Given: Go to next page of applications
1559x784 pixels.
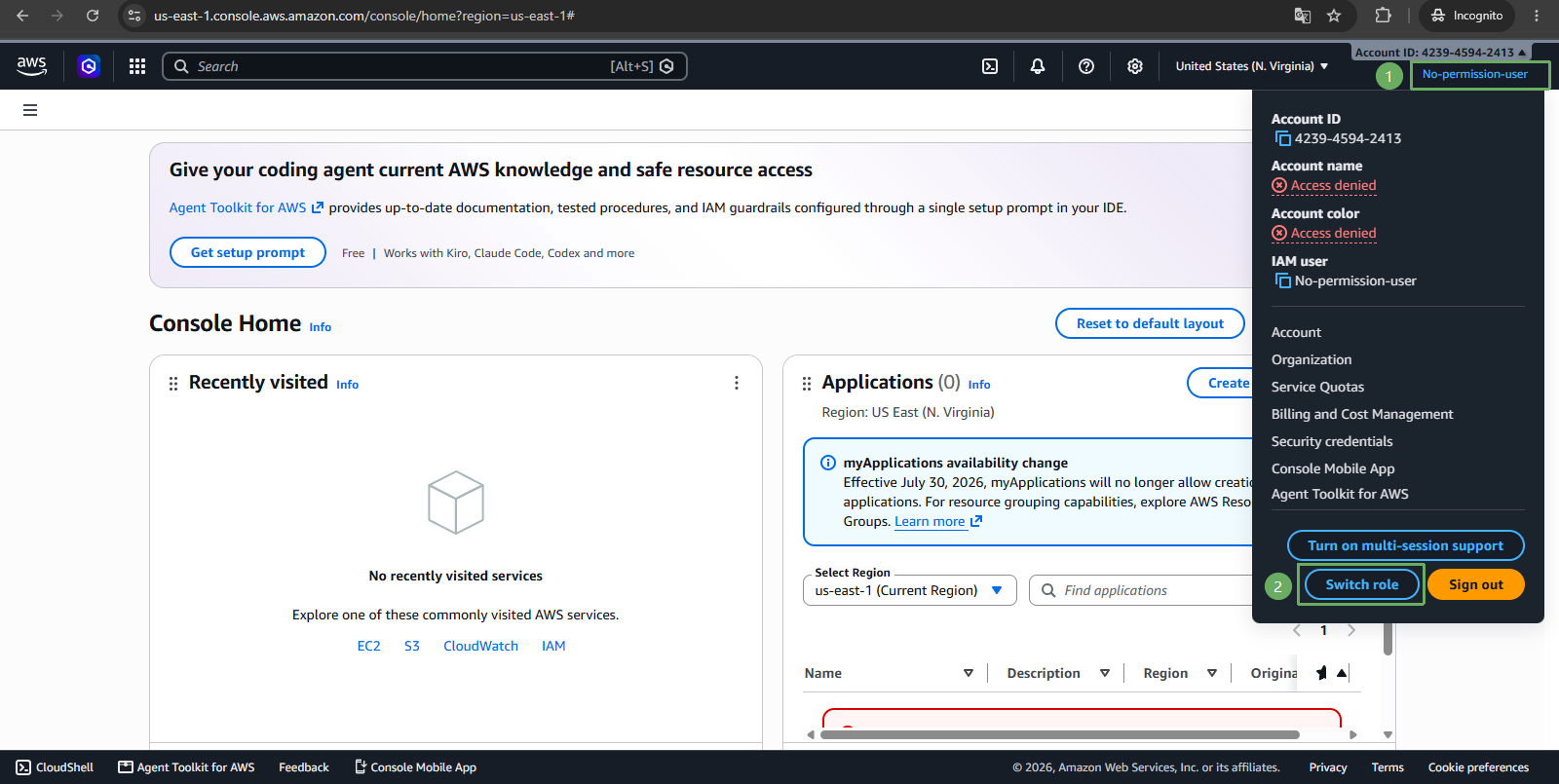Looking at the screenshot, I should click(x=1351, y=630).
